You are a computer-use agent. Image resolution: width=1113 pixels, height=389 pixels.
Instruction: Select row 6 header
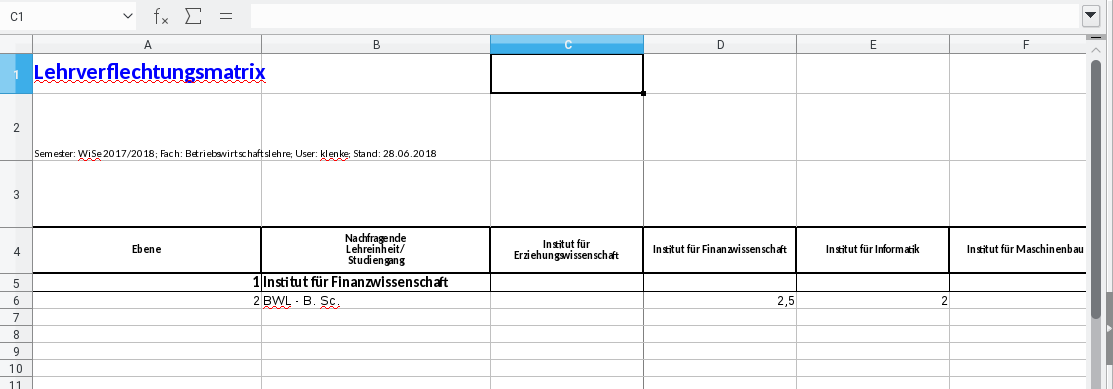pos(16,300)
